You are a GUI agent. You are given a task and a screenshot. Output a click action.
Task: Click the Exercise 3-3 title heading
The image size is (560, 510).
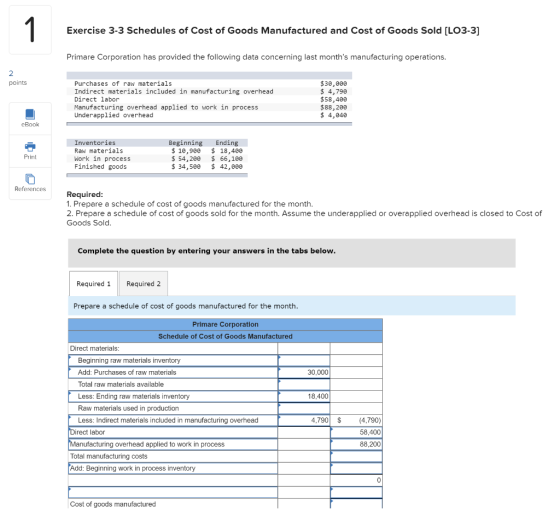tap(273, 31)
